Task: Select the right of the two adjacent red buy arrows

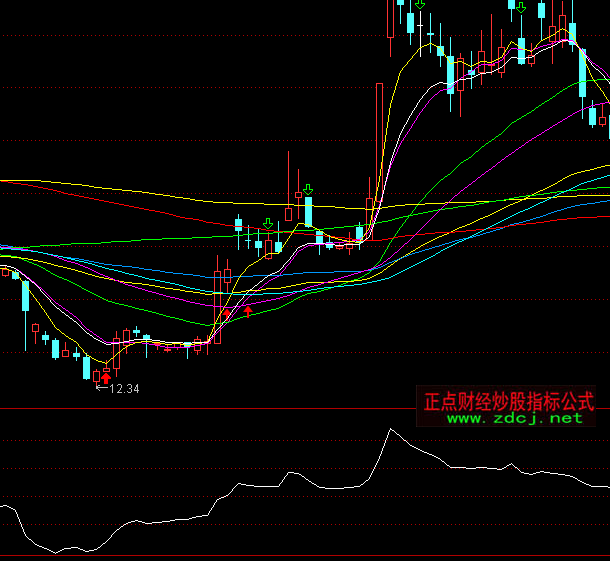Action: coord(248,310)
